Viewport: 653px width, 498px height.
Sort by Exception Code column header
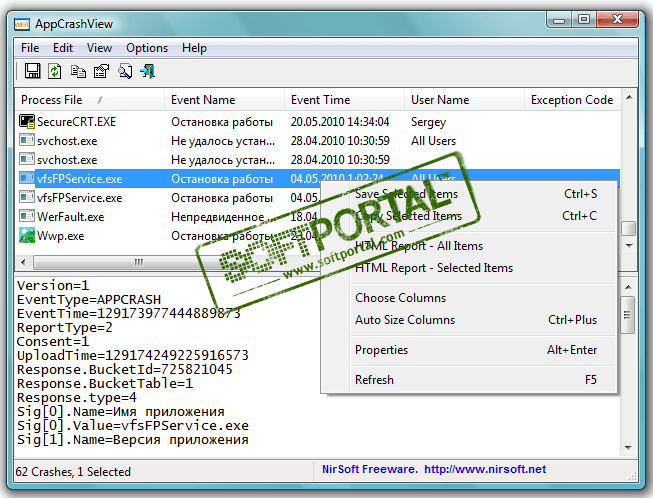click(572, 100)
